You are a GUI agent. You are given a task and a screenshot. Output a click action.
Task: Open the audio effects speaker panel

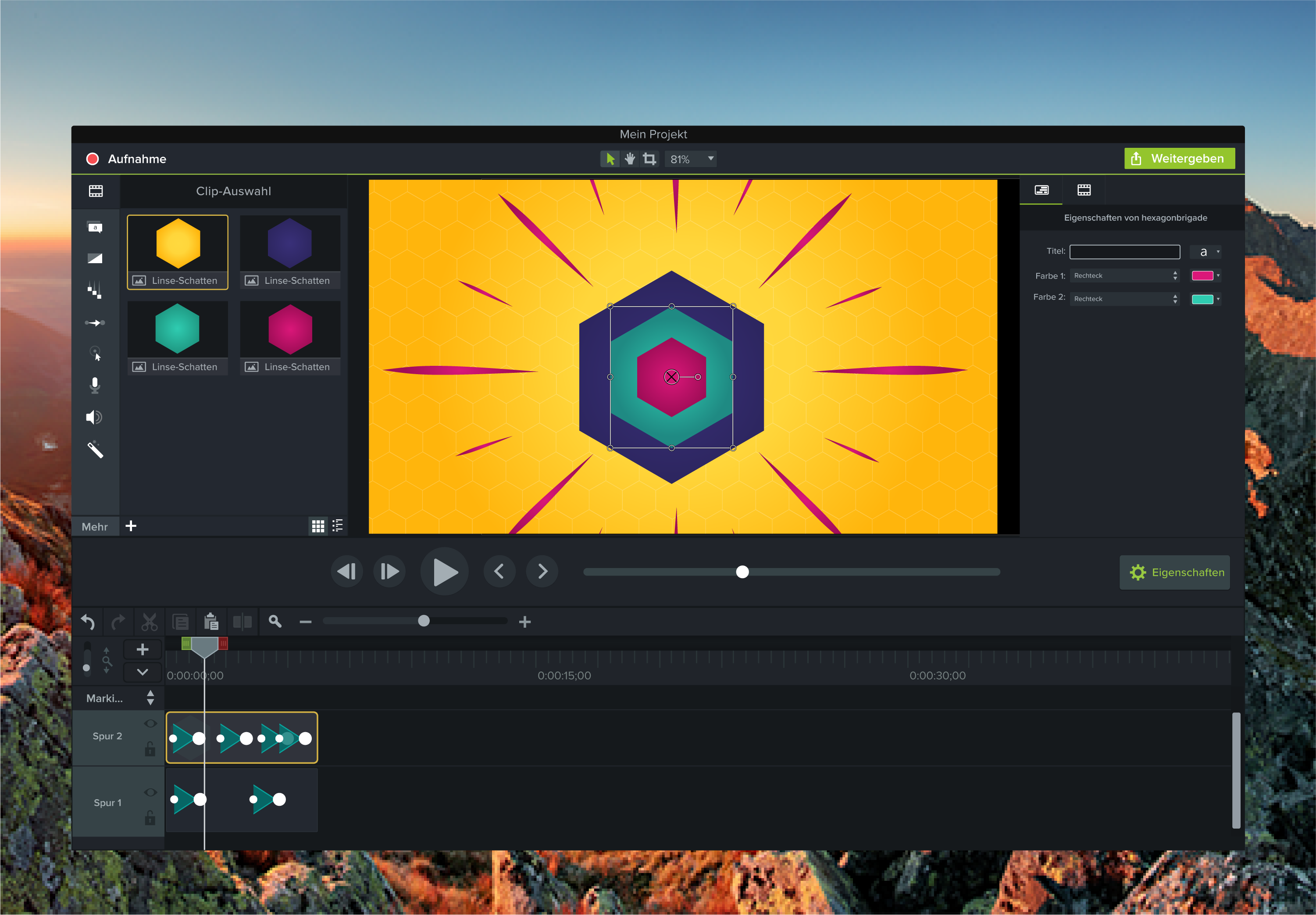[94, 418]
